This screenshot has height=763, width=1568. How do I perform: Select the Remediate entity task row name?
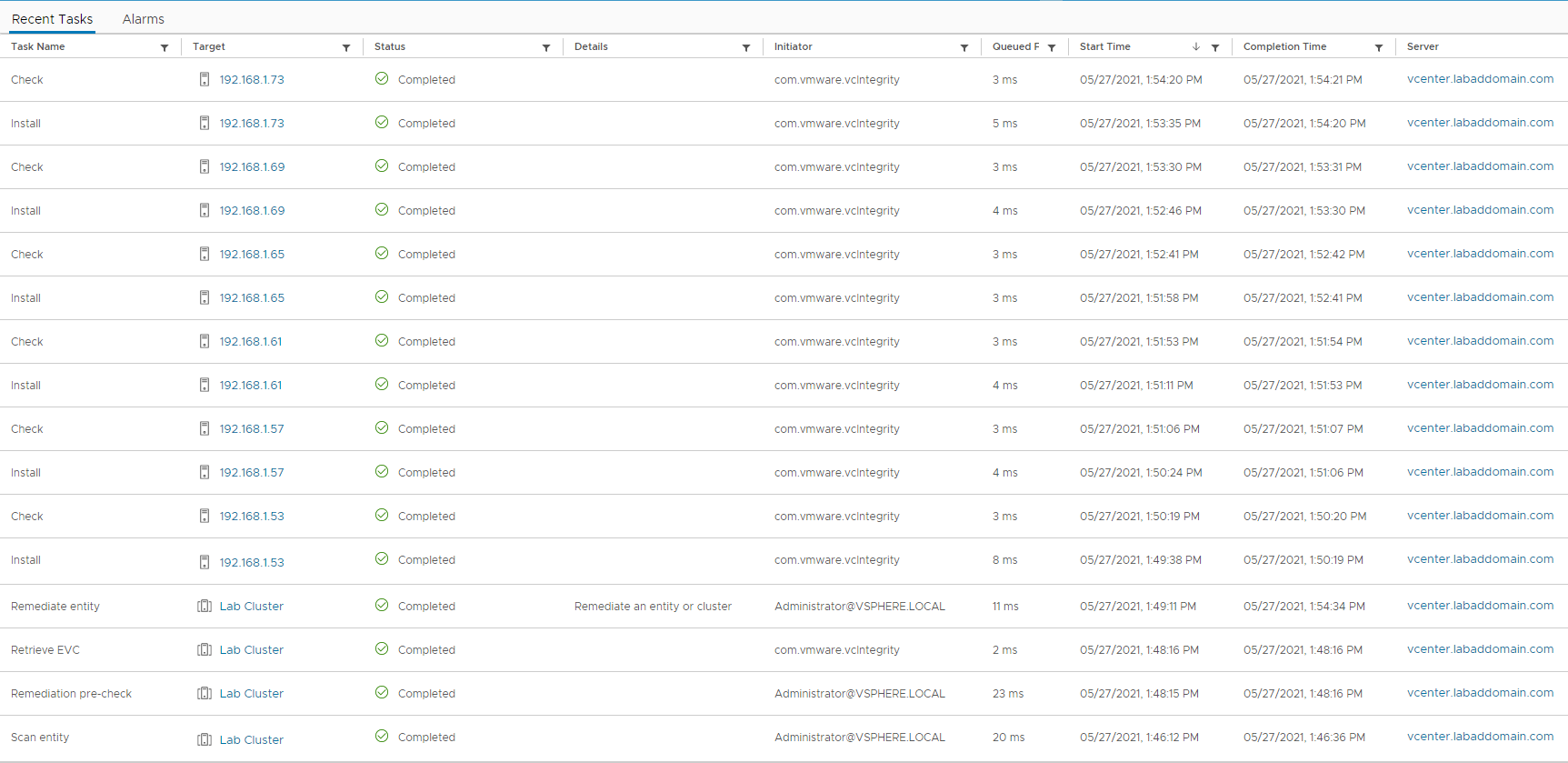coord(55,607)
